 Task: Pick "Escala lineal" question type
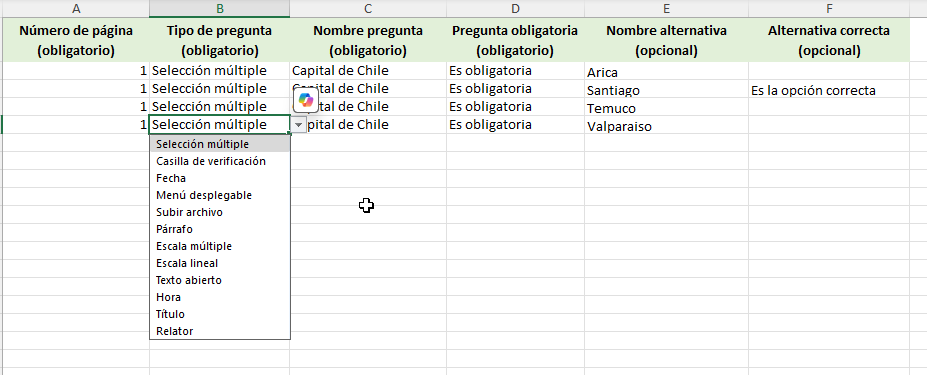point(220,263)
